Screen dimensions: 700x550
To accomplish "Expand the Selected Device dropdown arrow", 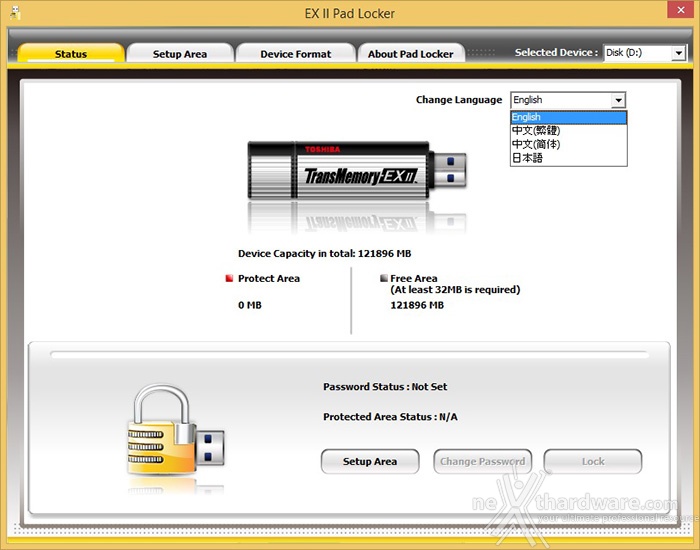I will (x=679, y=53).
